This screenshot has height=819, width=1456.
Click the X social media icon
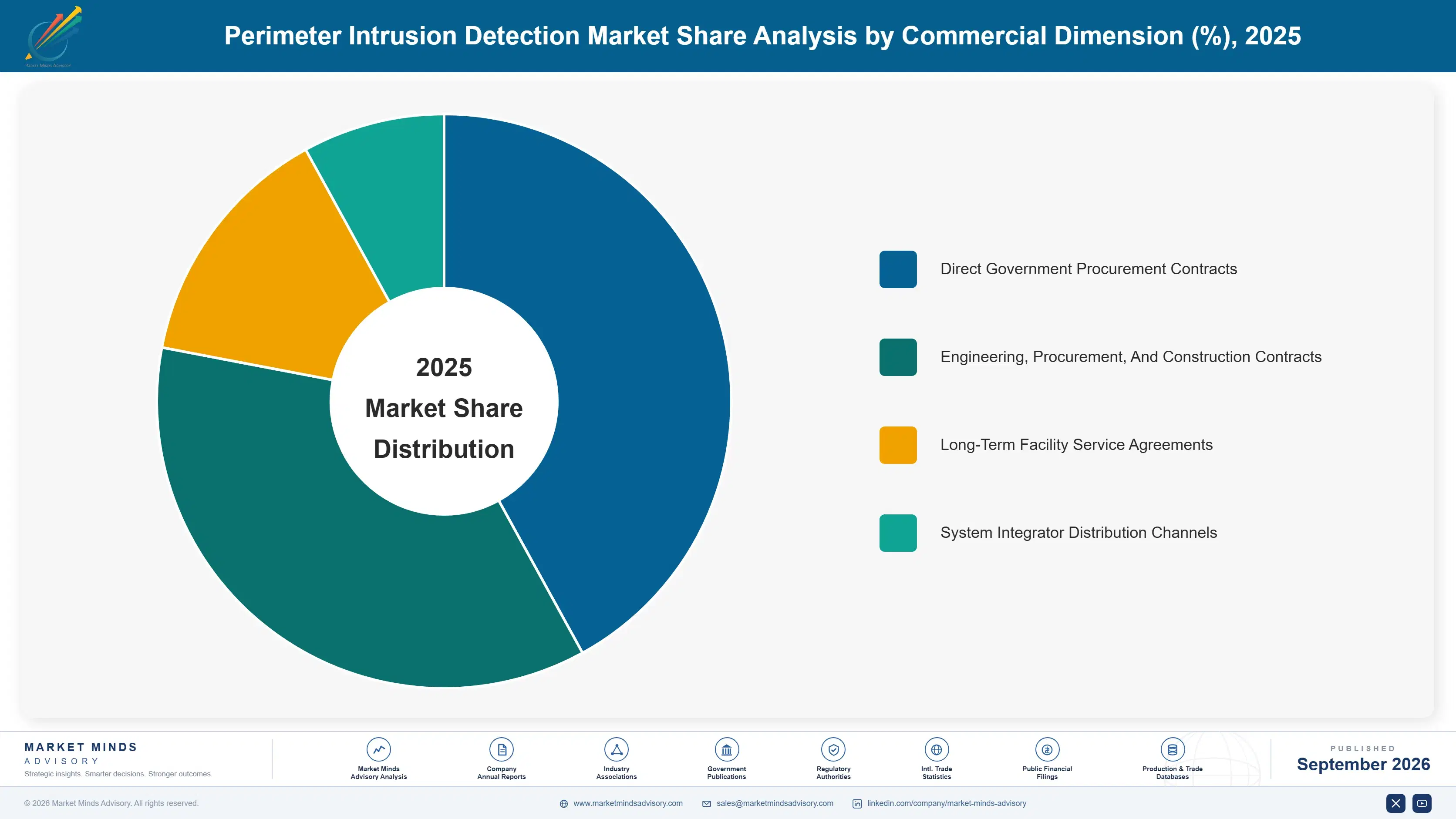(x=1395, y=803)
